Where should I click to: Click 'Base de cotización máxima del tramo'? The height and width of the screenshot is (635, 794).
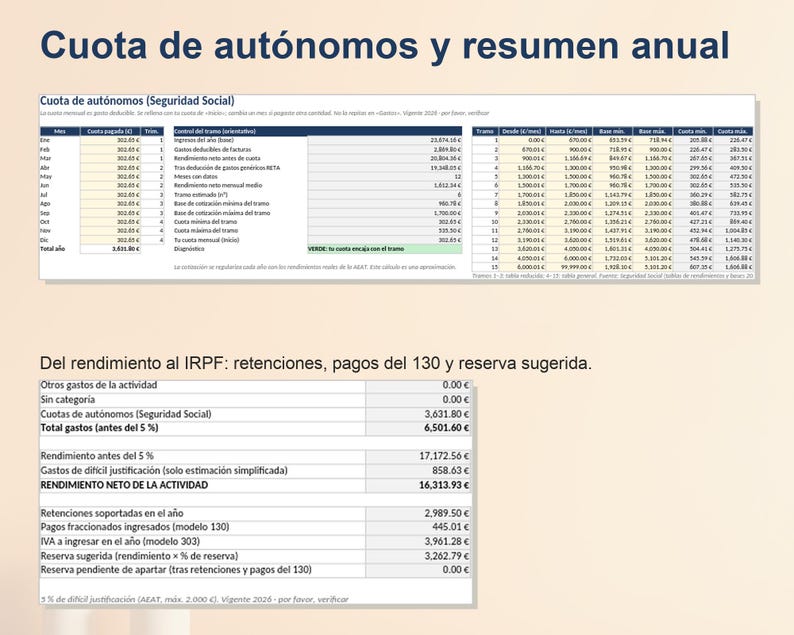(x=222, y=213)
